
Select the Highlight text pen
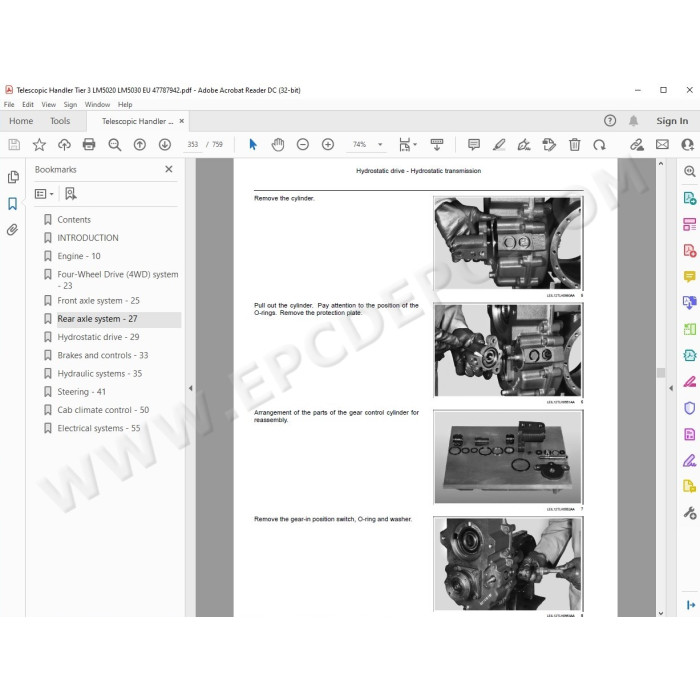pyautogui.click(x=499, y=144)
